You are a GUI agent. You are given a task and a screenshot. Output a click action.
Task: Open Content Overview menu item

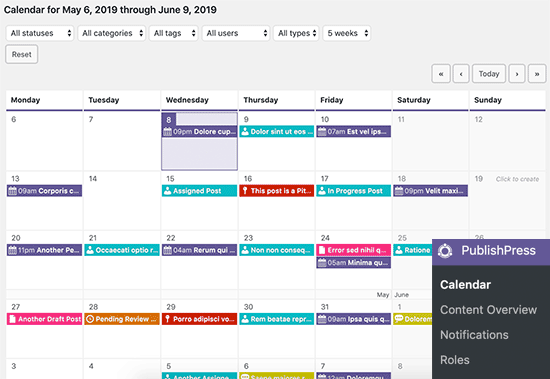tap(488, 310)
